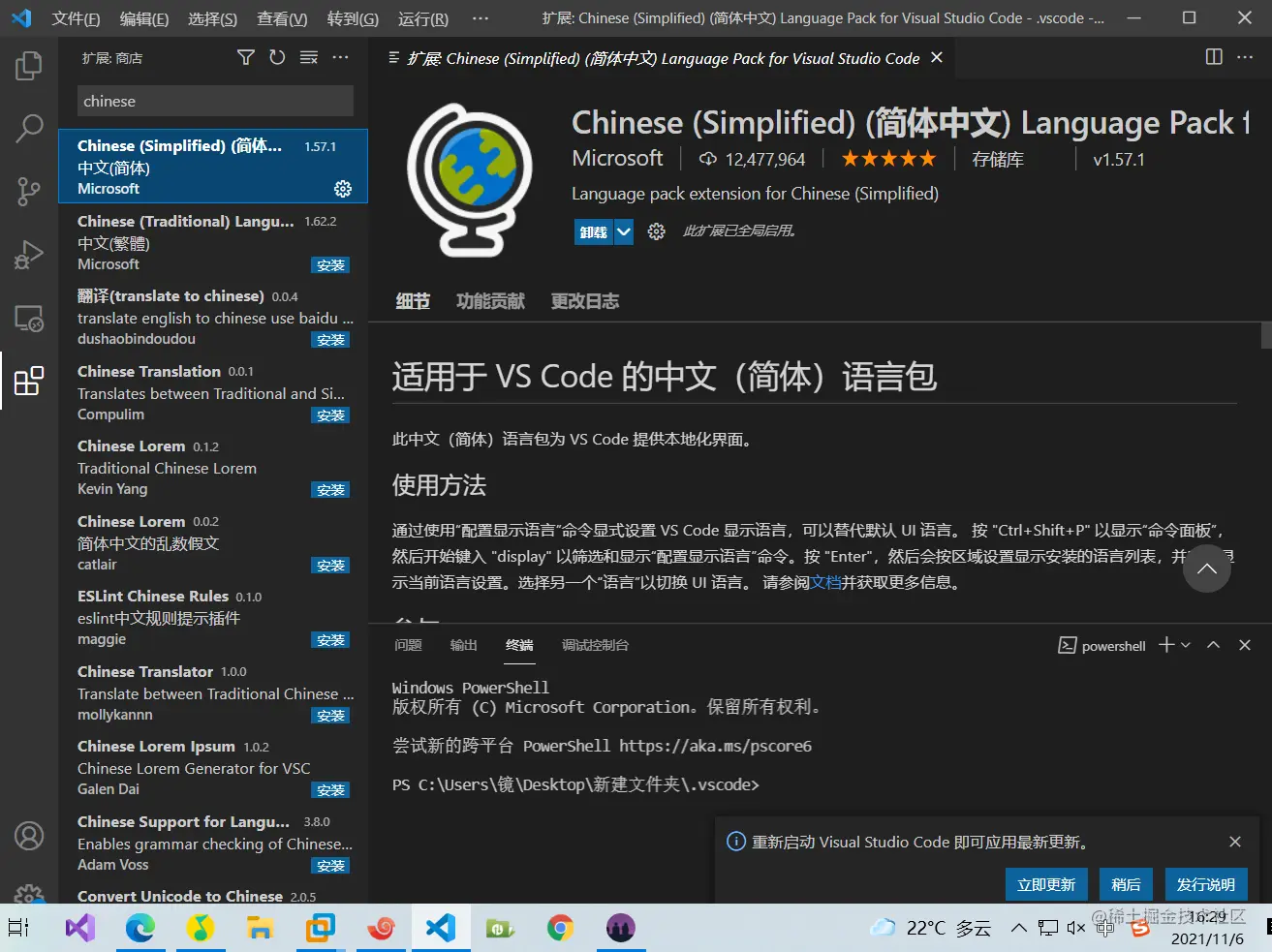This screenshot has height=952, width=1272.
Task: Switch to the 调试控制台 panel tab
Action: click(x=595, y=645)
